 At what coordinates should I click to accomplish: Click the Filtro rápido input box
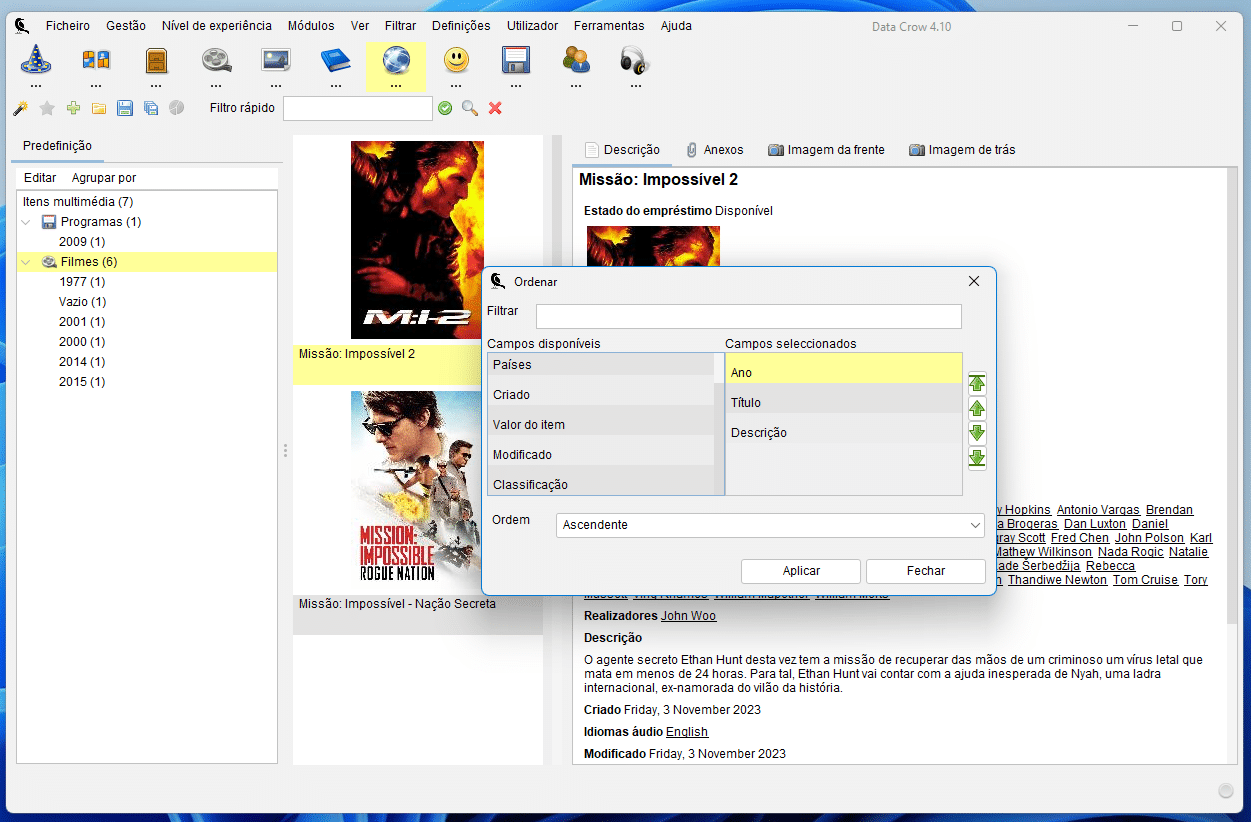(358, 108)
